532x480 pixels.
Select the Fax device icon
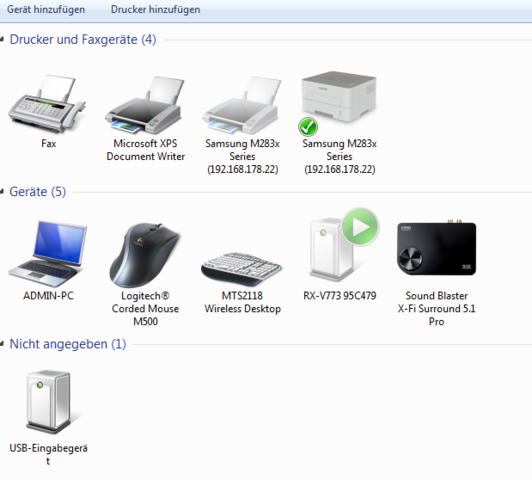(x=47, y=104)
